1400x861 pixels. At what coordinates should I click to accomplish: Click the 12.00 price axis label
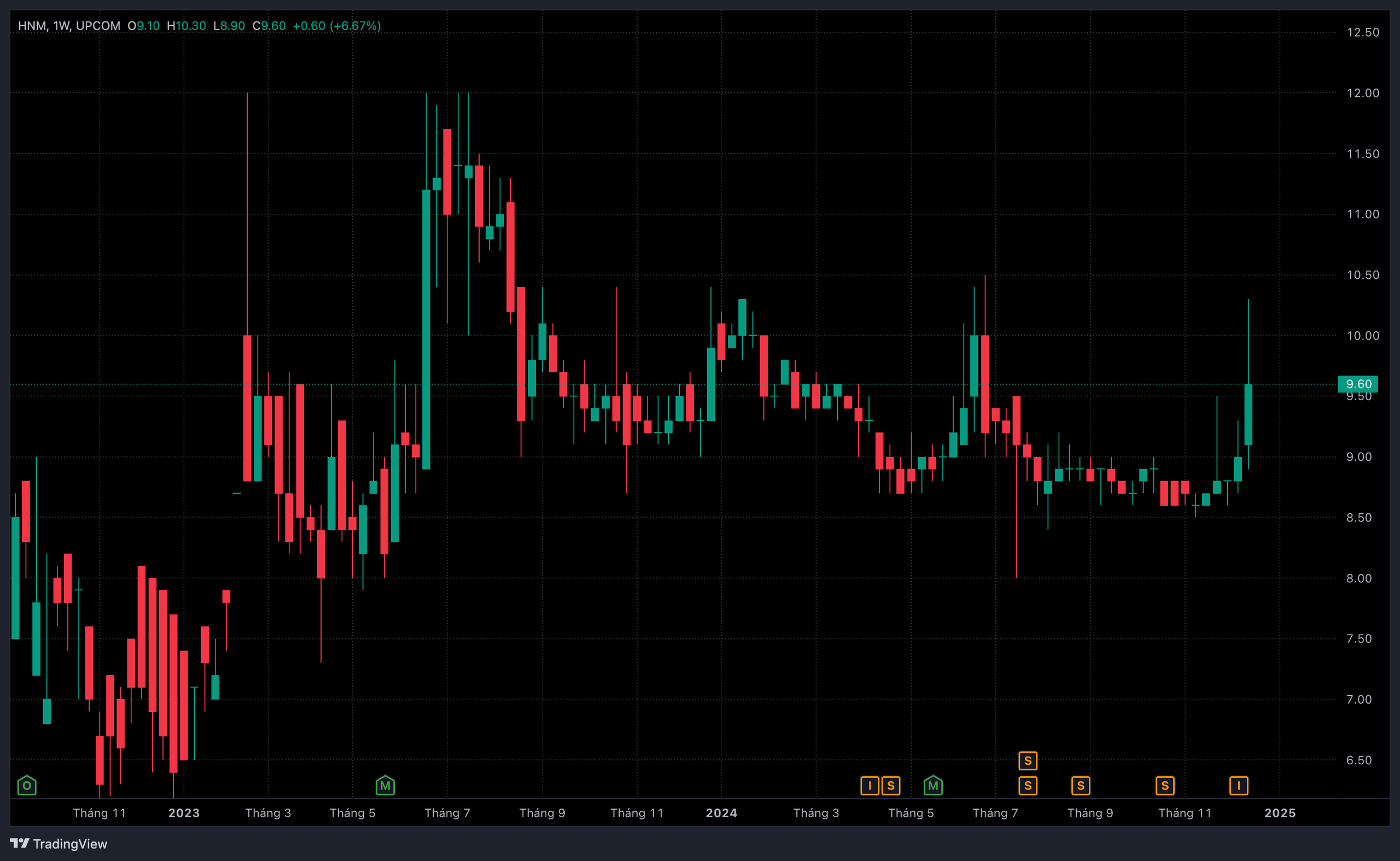click(x=1363, y=93)
